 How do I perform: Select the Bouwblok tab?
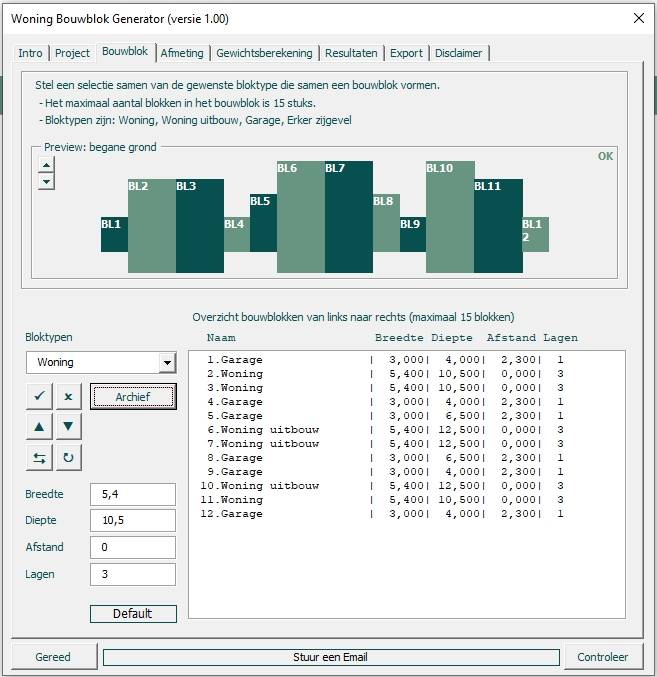pos(125,51)
